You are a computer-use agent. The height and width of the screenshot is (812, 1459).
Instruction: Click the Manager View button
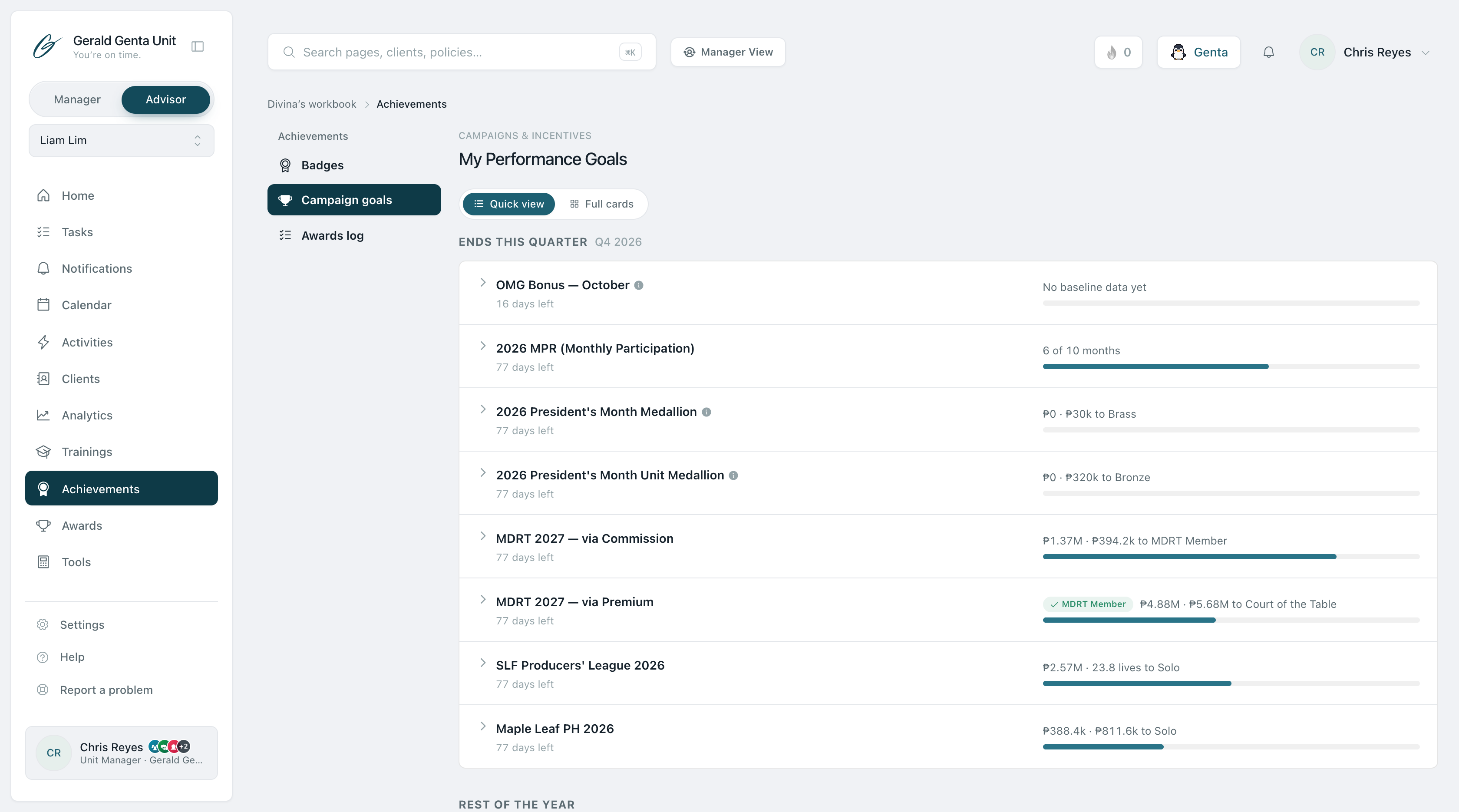tap(728, 52)
